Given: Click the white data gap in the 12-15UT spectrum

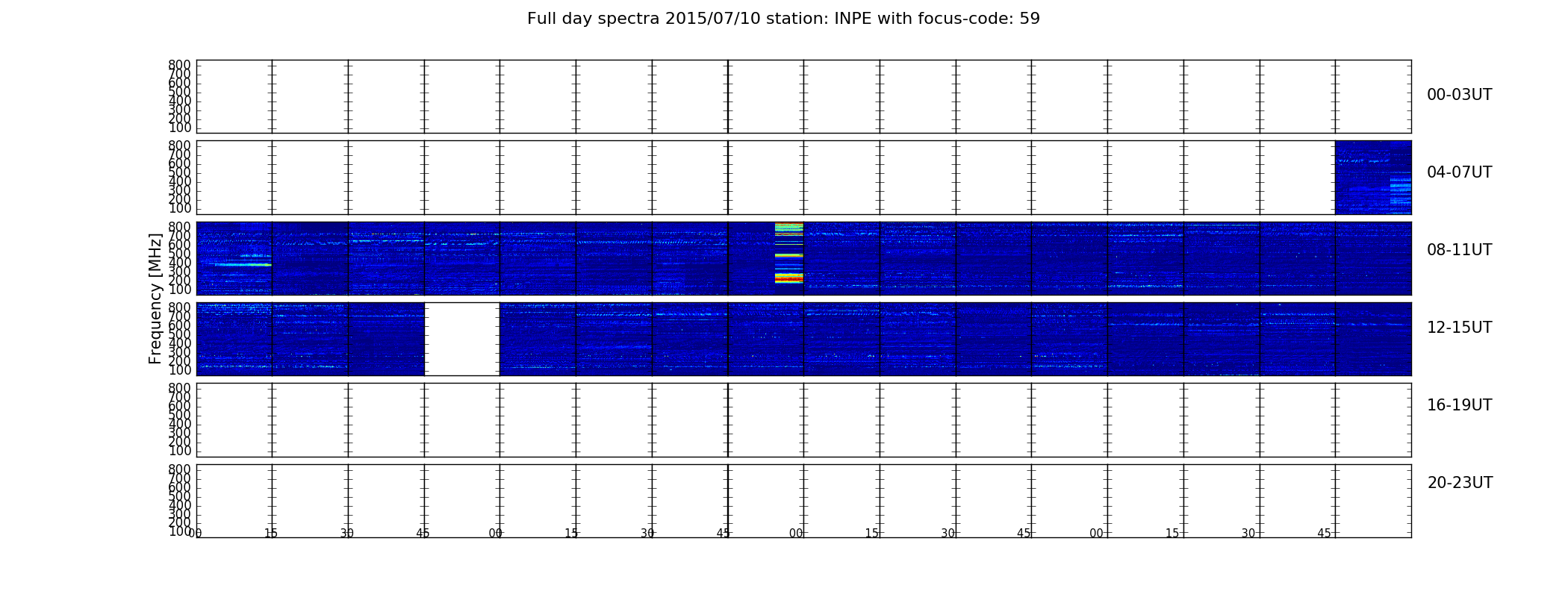Looking at the screenshot, I should [462, 339].
